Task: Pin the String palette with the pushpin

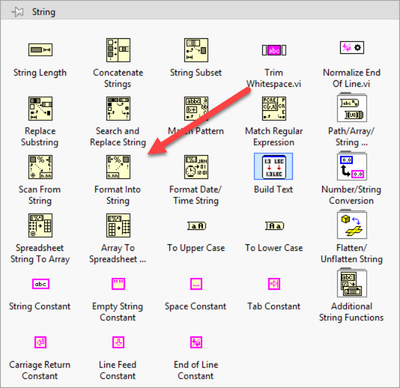Action: point(17,12)
